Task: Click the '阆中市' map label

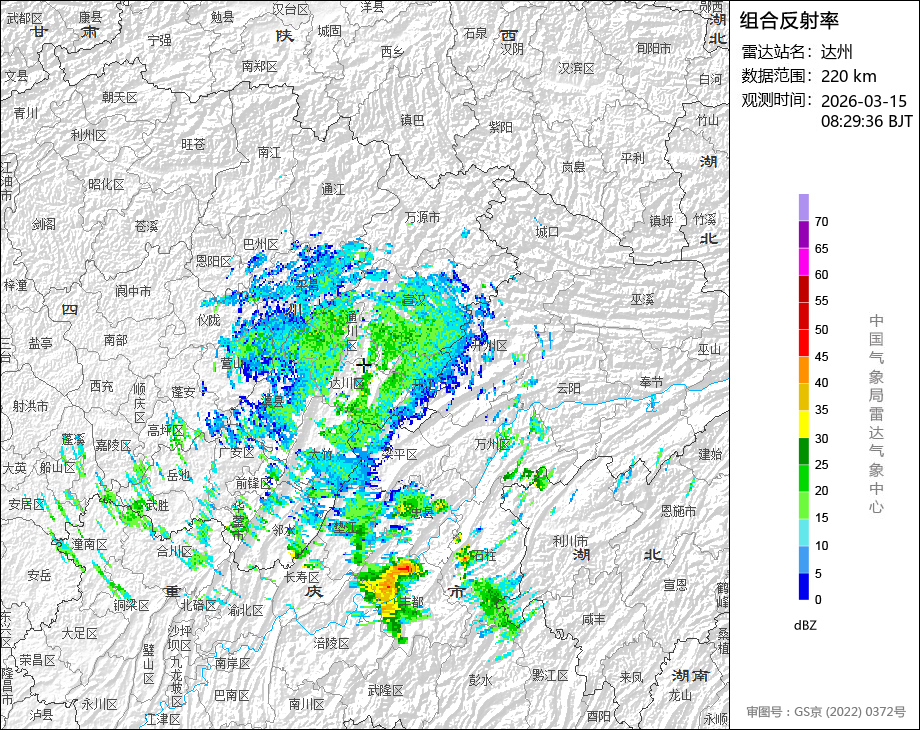Action: 133,291
